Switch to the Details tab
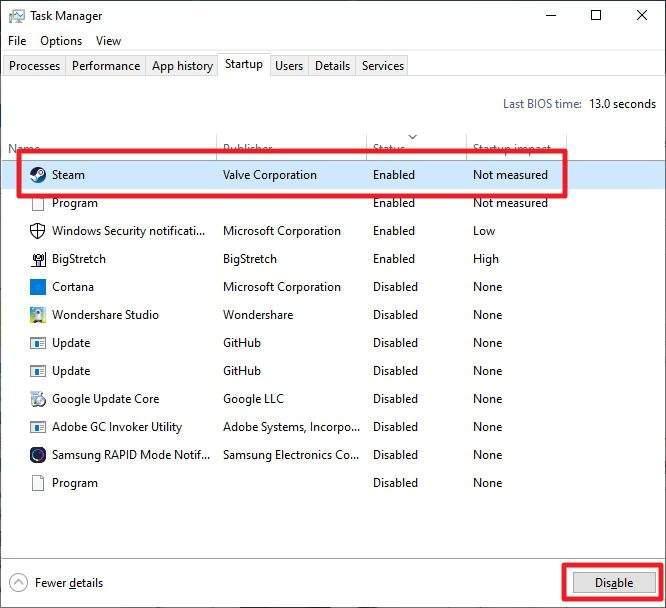 (332, 66)
